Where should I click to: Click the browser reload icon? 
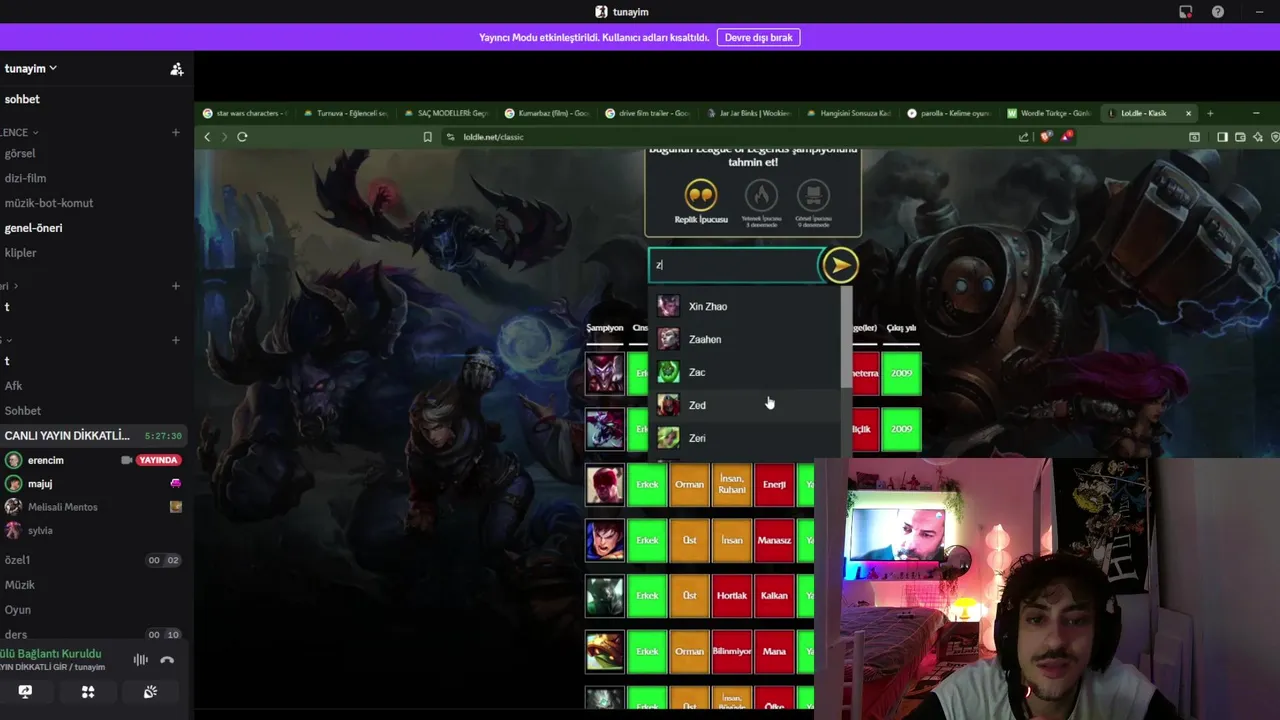point(242,137)
